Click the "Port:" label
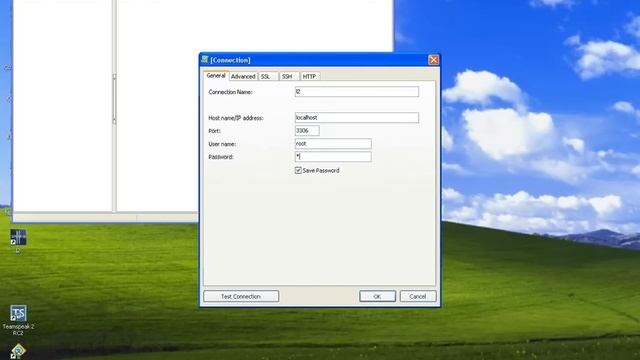The height and width of the screenshot is (360, 640). click(214, 131)
